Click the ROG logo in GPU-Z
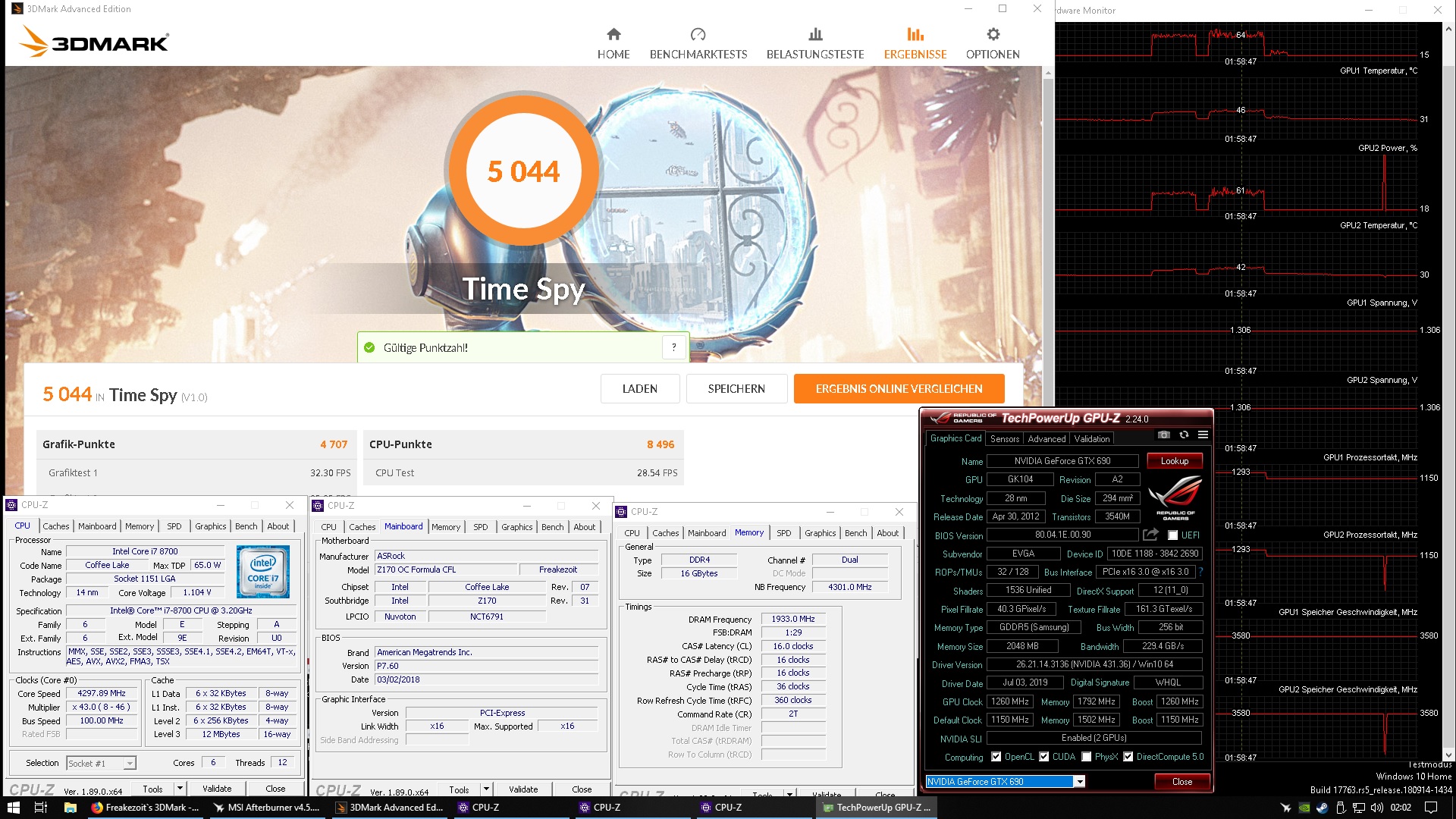 click(1175, 497)
